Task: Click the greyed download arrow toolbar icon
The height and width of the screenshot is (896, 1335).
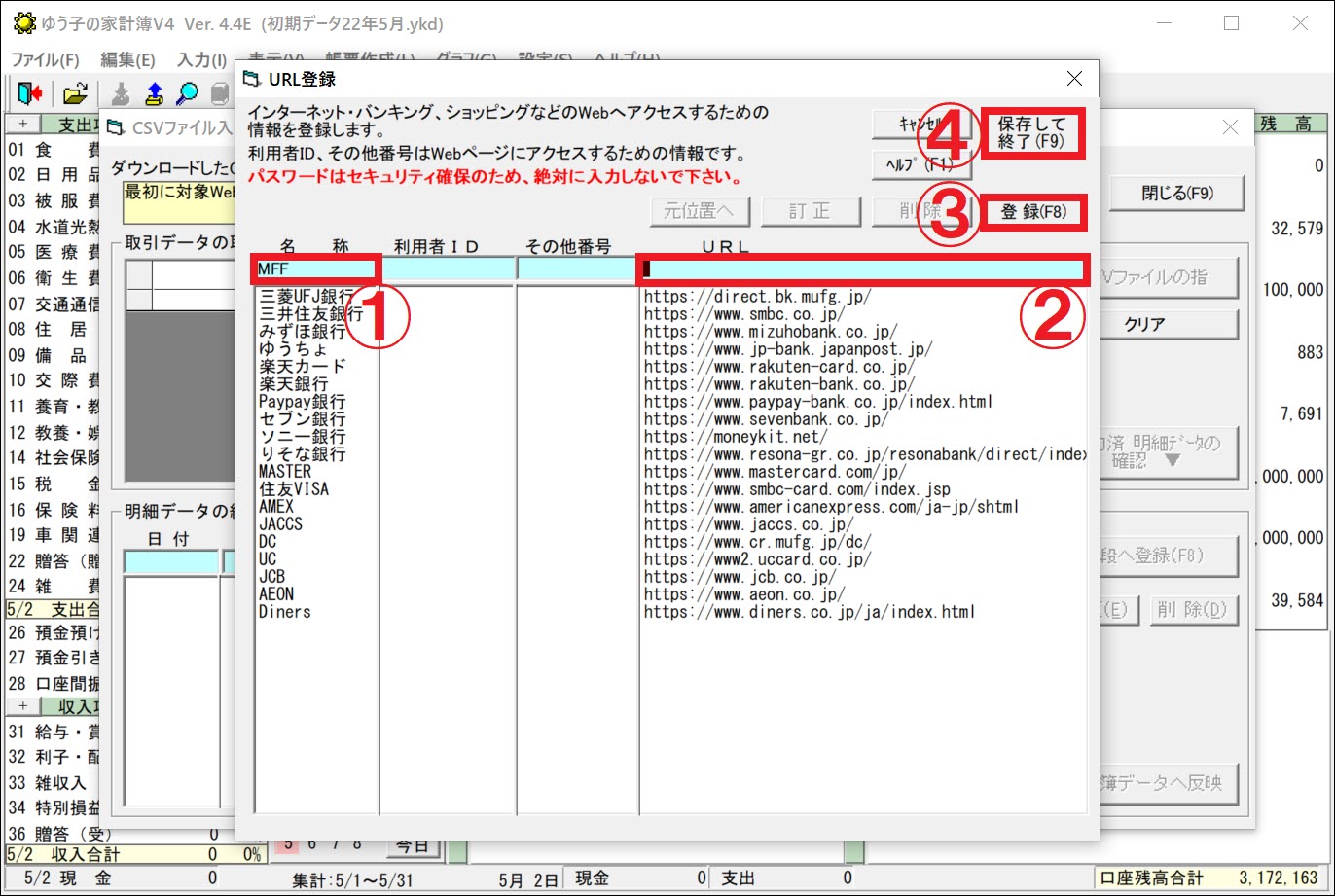Action: click(121, 93)
